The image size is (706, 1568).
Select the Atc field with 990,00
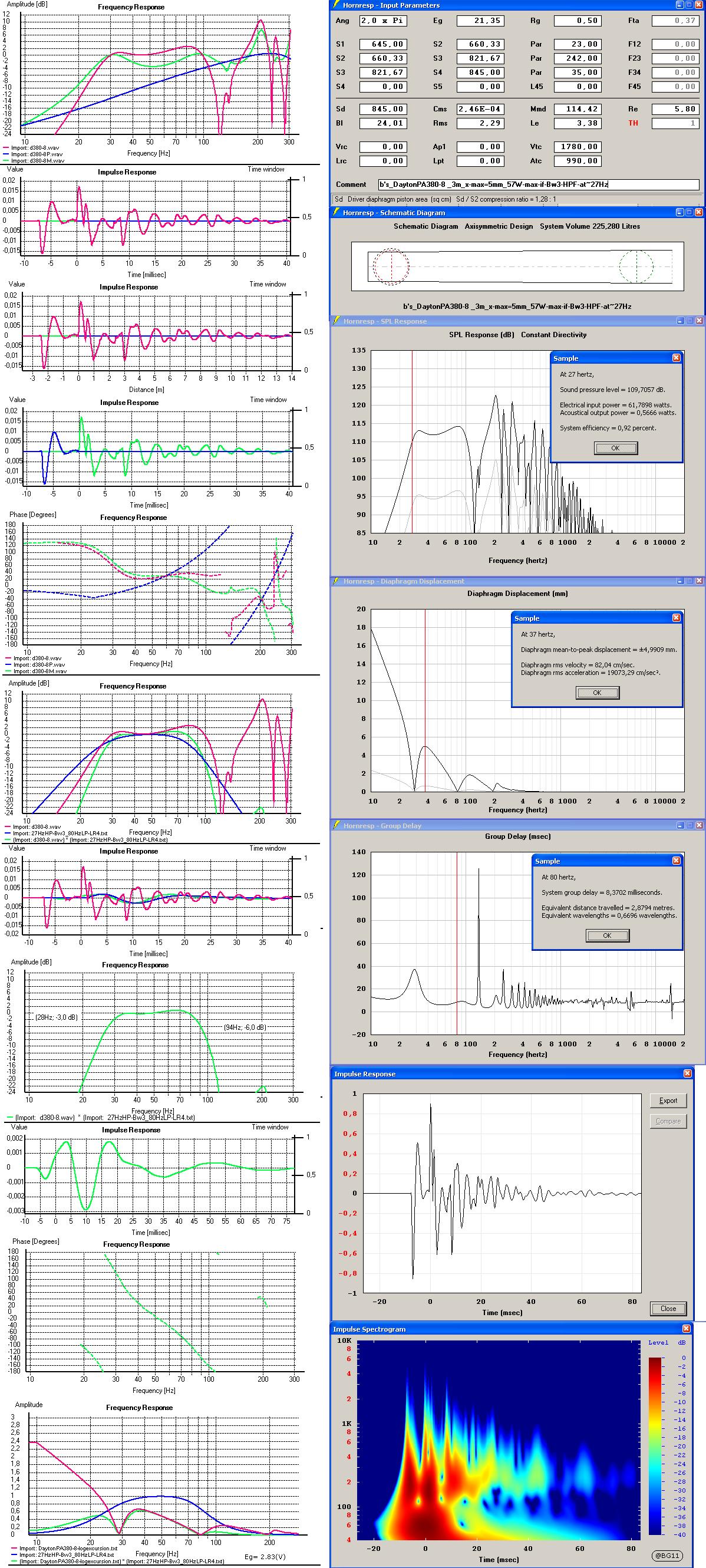pyautogui.click(x=578, y=162)
